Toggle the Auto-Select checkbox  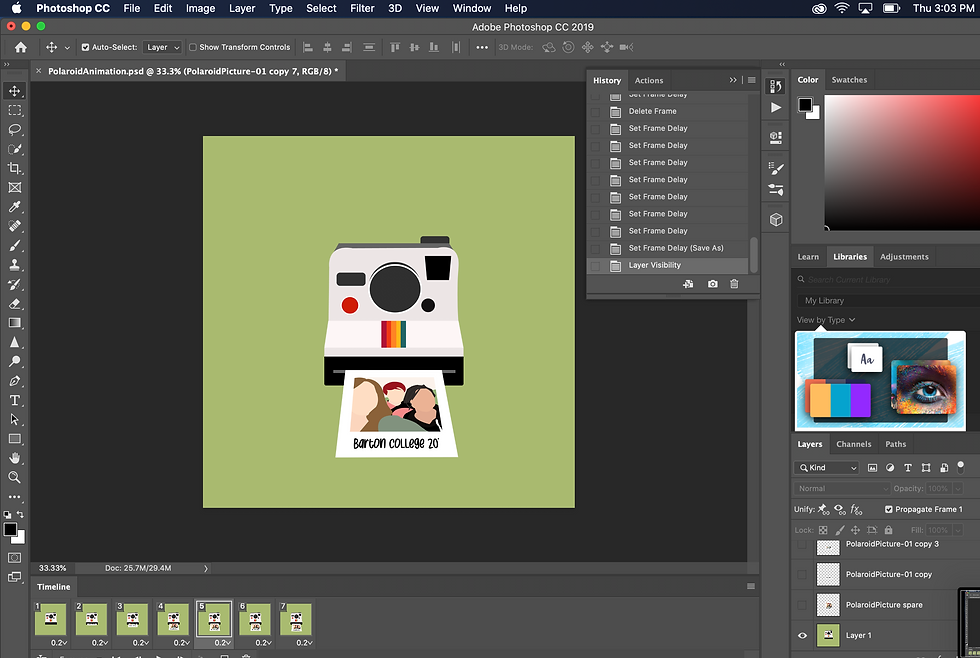tap(86, 47)
